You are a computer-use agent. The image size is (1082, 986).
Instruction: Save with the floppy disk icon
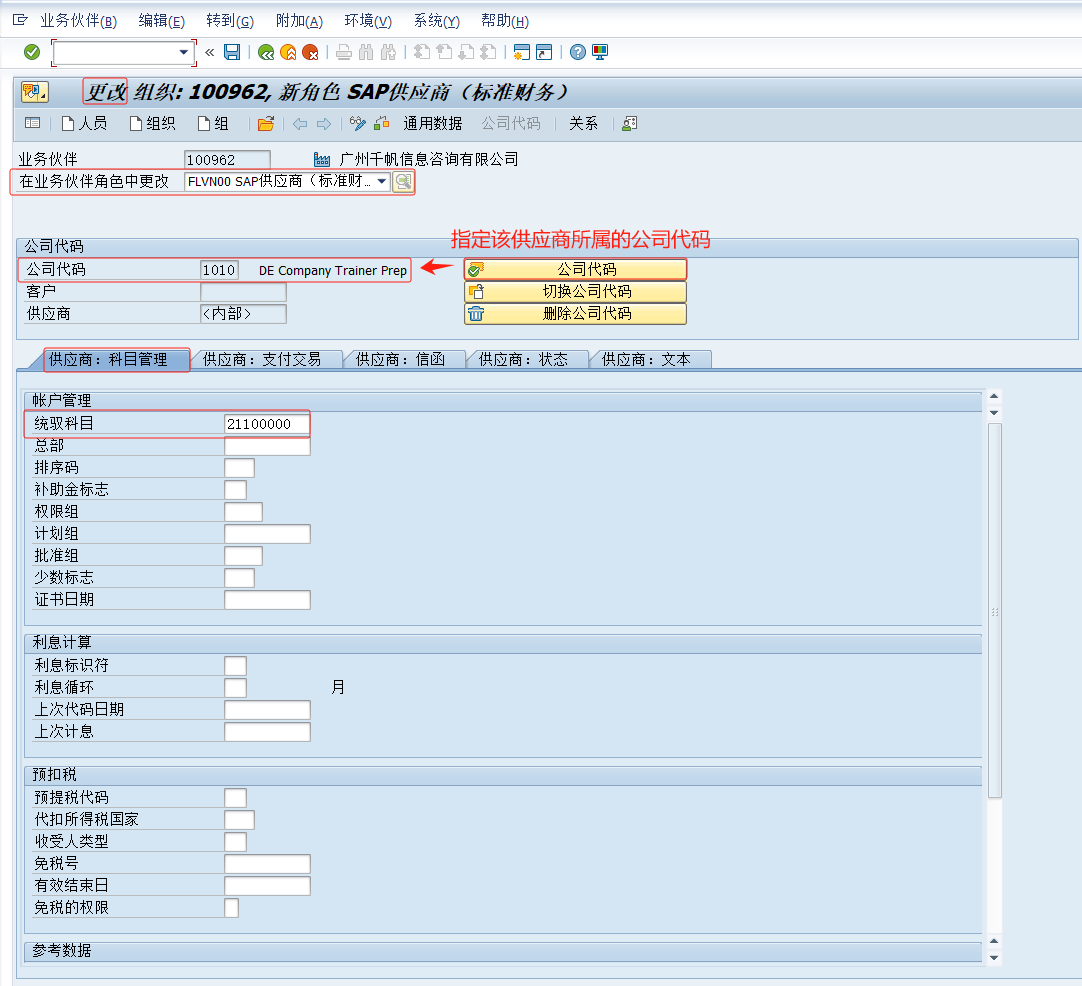click(x=232, y=52)
